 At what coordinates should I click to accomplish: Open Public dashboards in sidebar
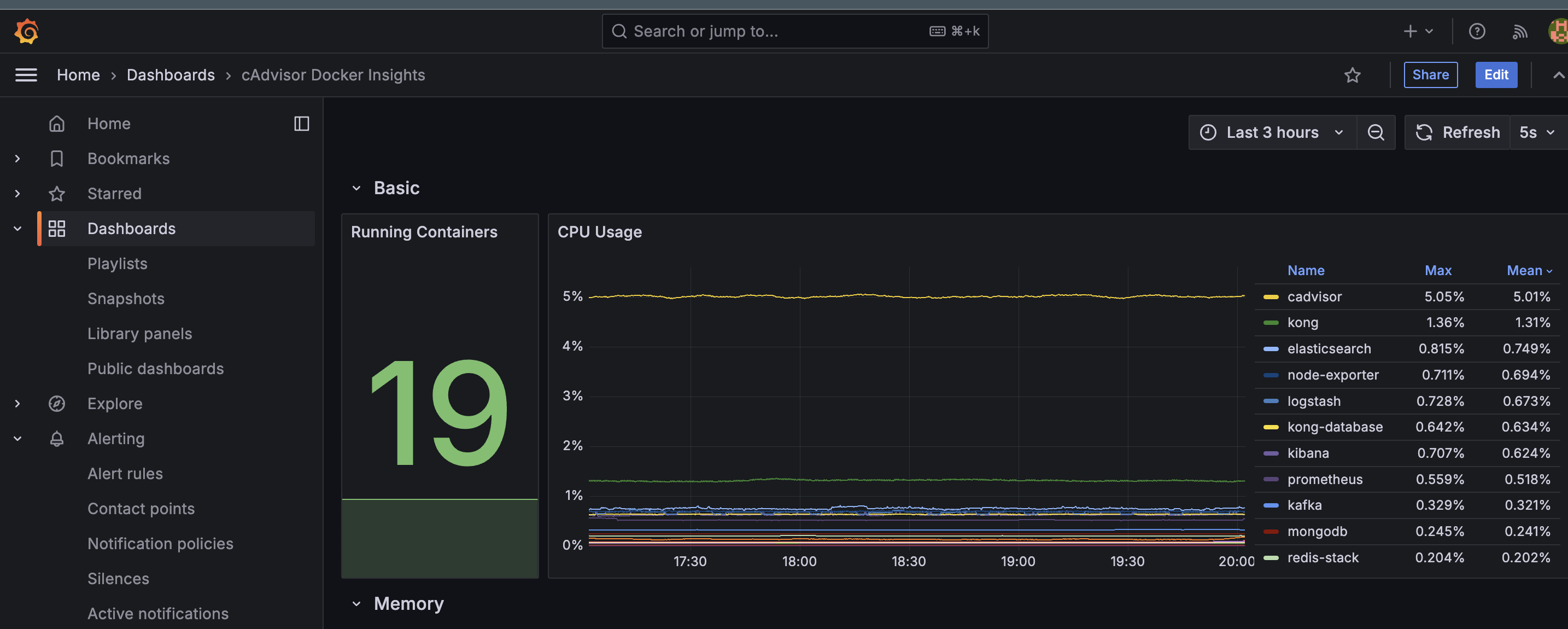pos(156,369)
